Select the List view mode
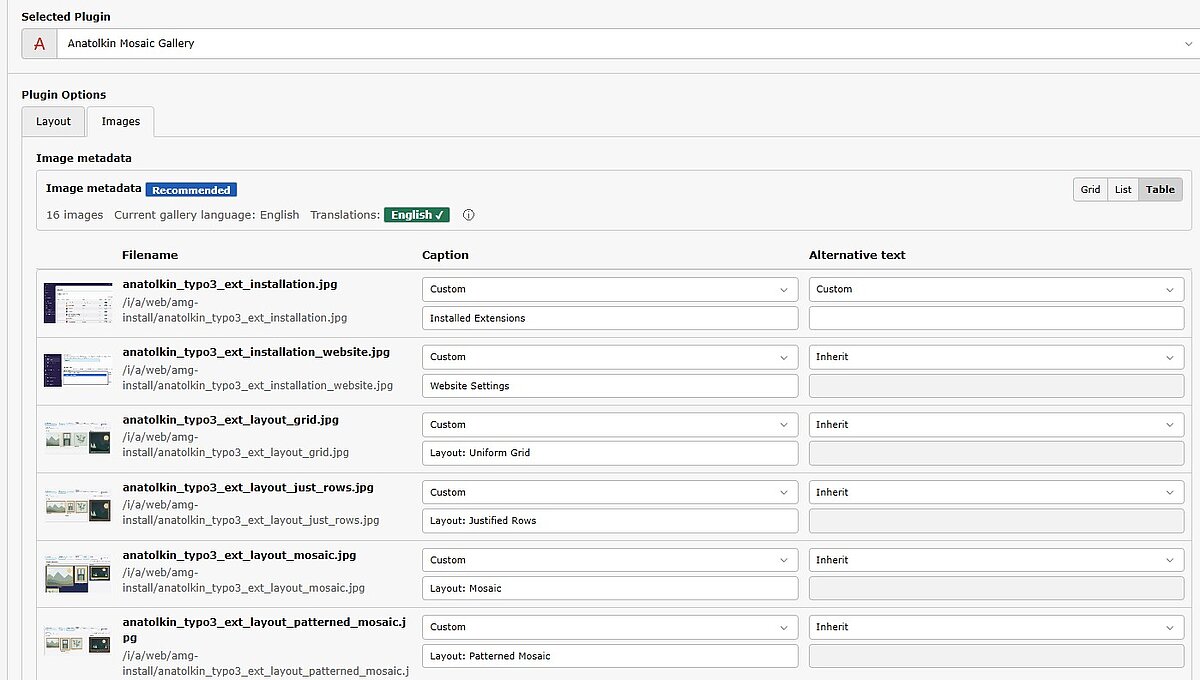1200x680 pixels. [1123, 189]
